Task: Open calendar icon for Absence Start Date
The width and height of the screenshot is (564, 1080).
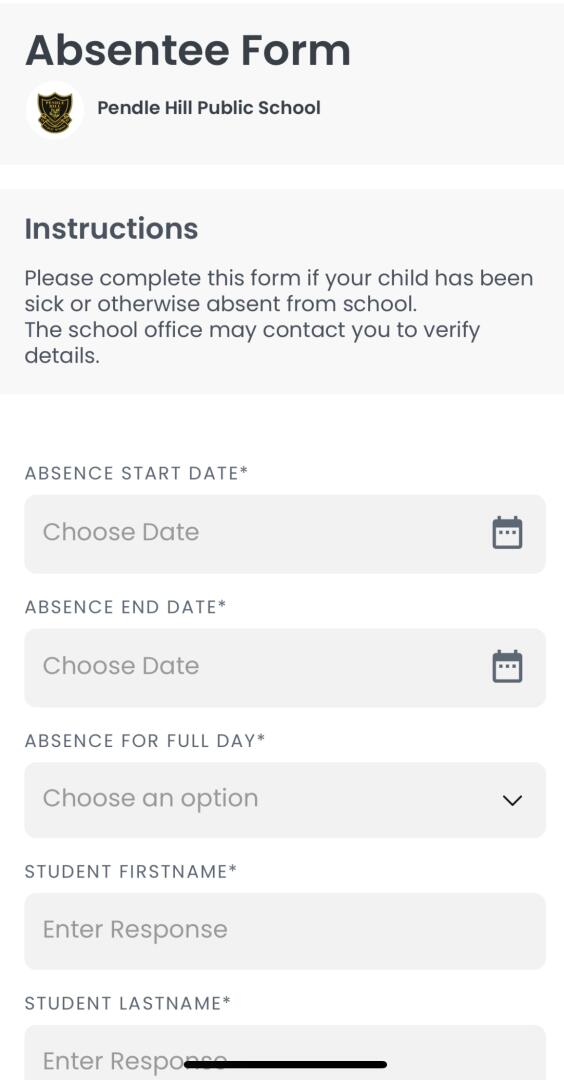Action: click(x=508, y=532)
